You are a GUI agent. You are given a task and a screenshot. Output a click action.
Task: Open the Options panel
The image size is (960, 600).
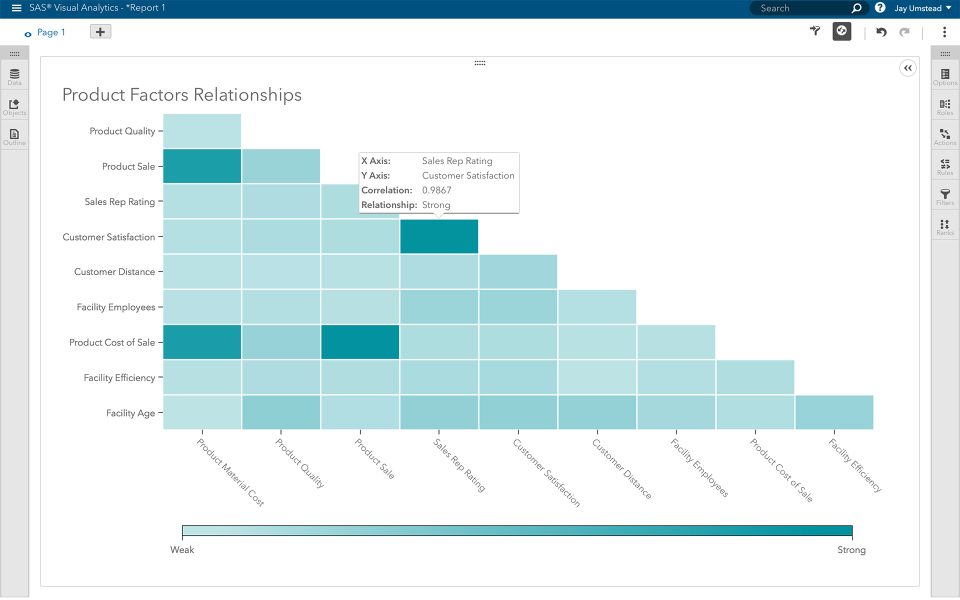pyautogui.click(x=944, y=75)
